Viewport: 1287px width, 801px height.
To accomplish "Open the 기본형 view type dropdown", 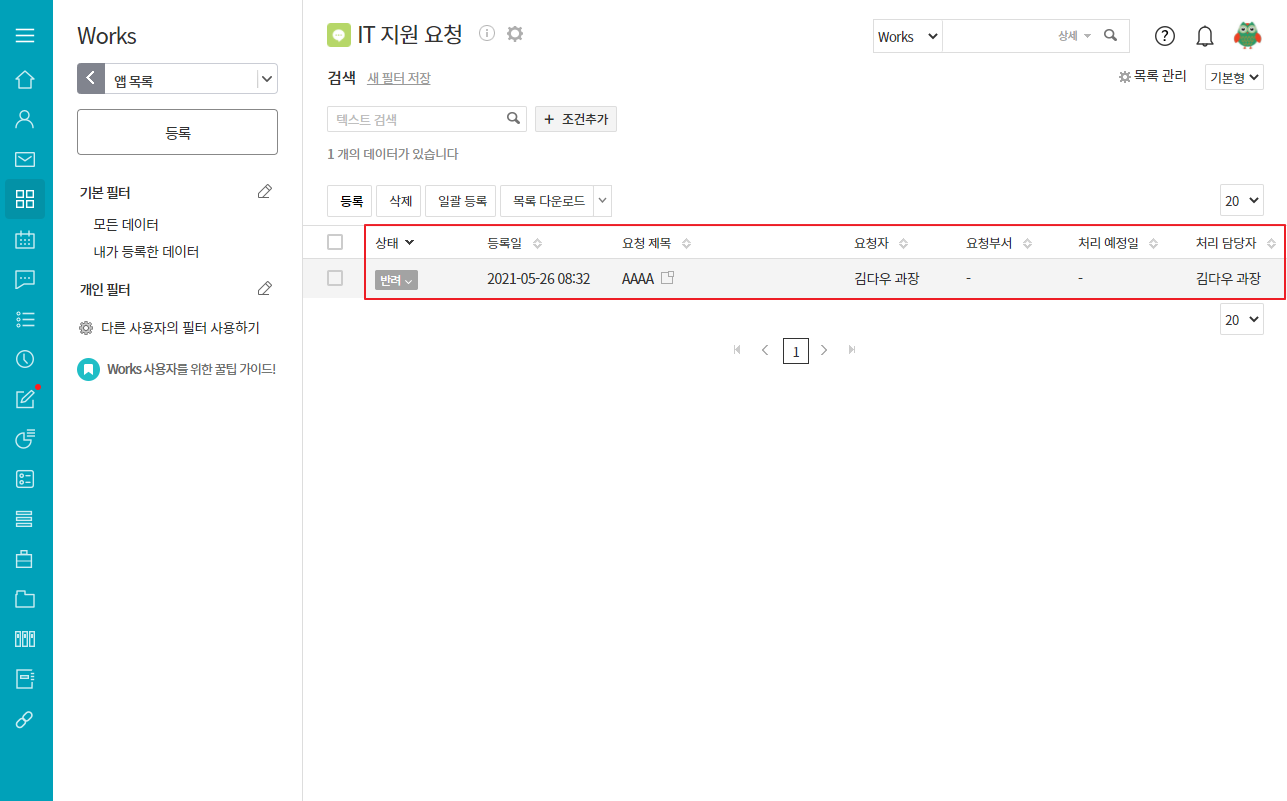I will pos(1234,77).
